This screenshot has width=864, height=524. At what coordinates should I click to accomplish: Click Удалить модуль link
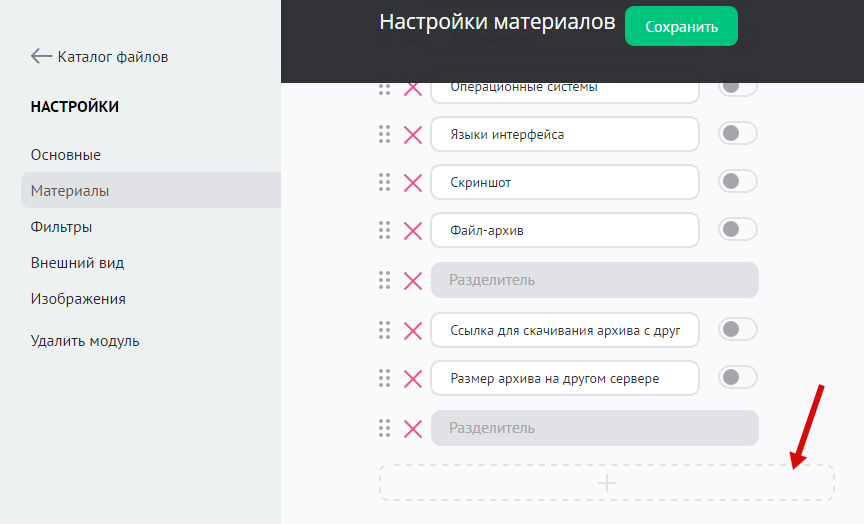point(85,341)
